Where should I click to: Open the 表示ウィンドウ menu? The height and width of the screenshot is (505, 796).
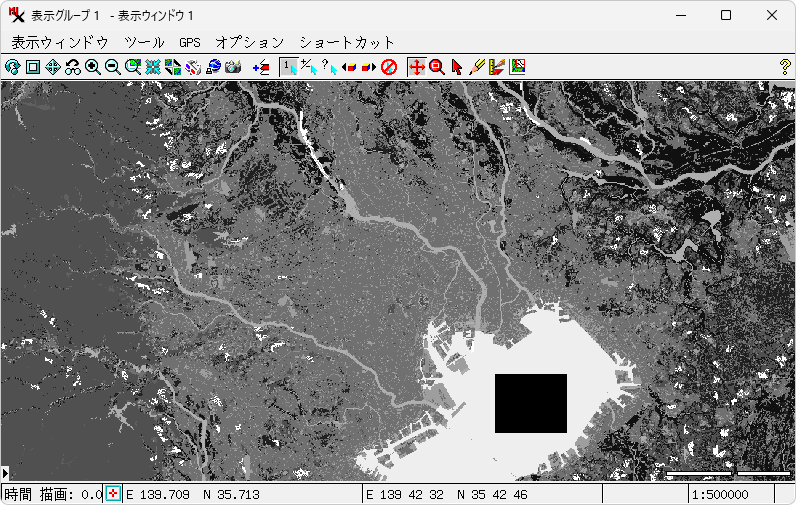coord(60,42)
